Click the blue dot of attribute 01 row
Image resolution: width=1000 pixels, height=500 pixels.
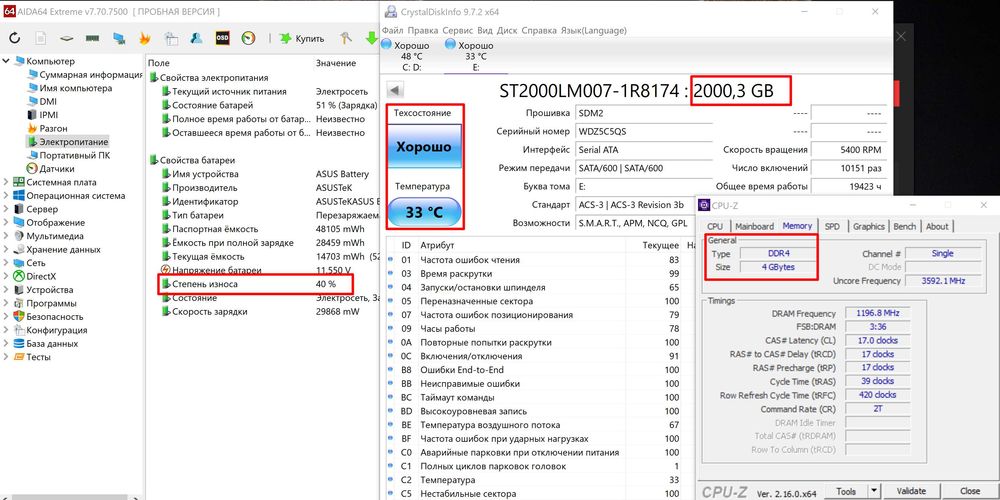[x=390, y=260]
